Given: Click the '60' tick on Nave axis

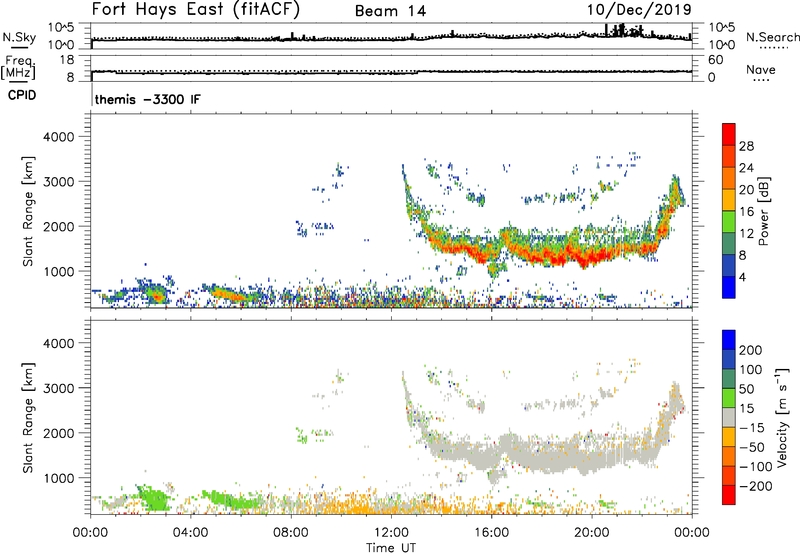Looking at the screenshot, I should click(x=715, y=60).
